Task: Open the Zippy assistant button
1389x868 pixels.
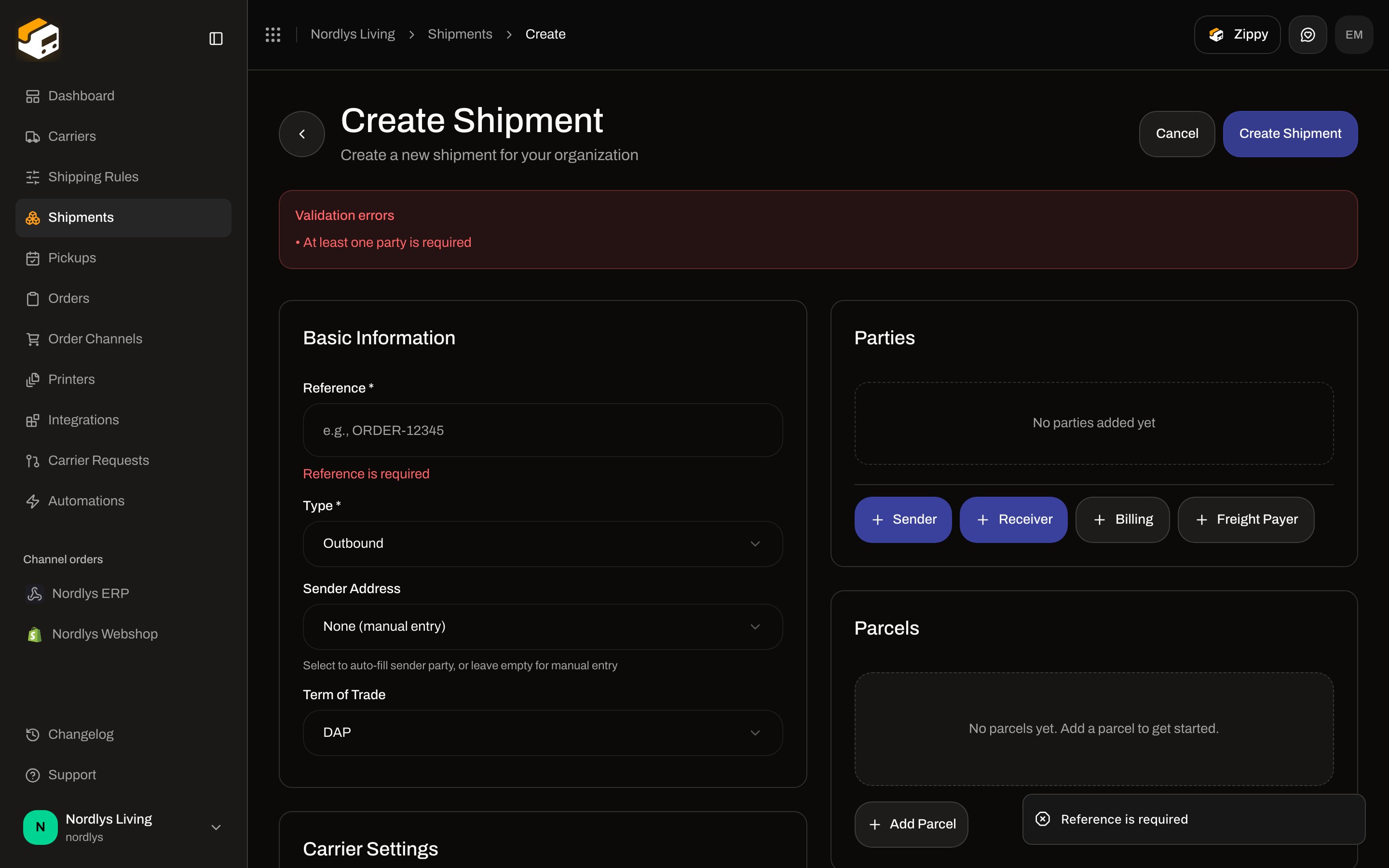Action: click(x=1237, y=34)
